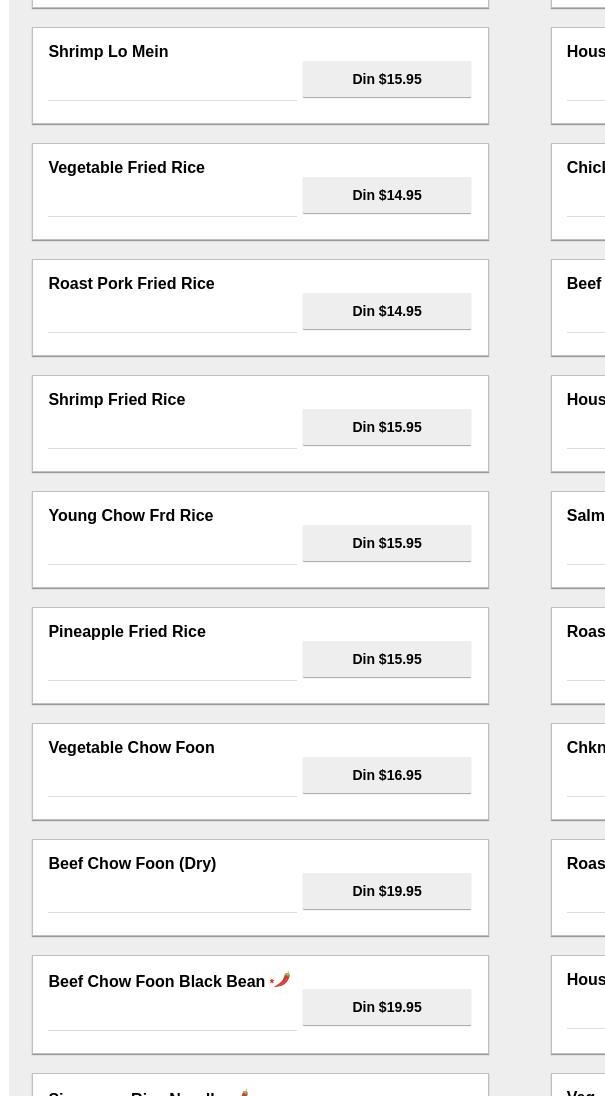Choose Roast Pork Fried Rice Din $14.95

(386, 311)
